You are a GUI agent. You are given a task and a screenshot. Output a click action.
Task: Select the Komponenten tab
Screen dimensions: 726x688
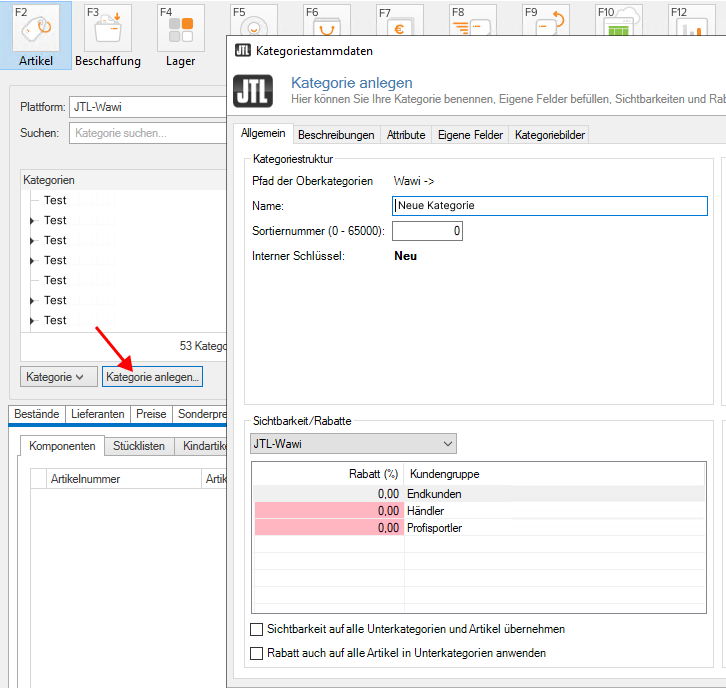pyautogui.click(x=62, y=446)
